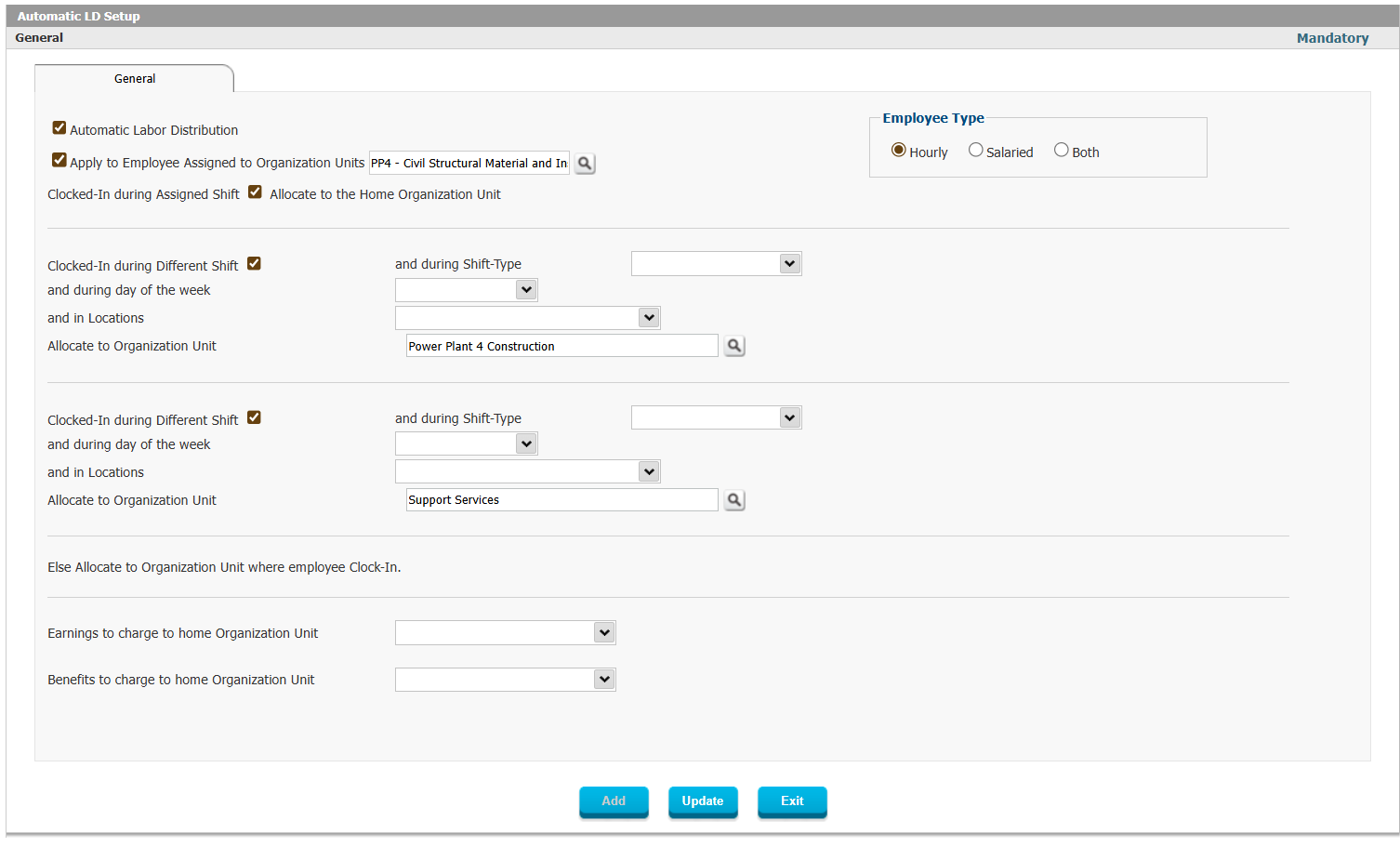Screen dimensions: 1400x847
Task: Click the Mandatory link
Action: (1333, 38)
